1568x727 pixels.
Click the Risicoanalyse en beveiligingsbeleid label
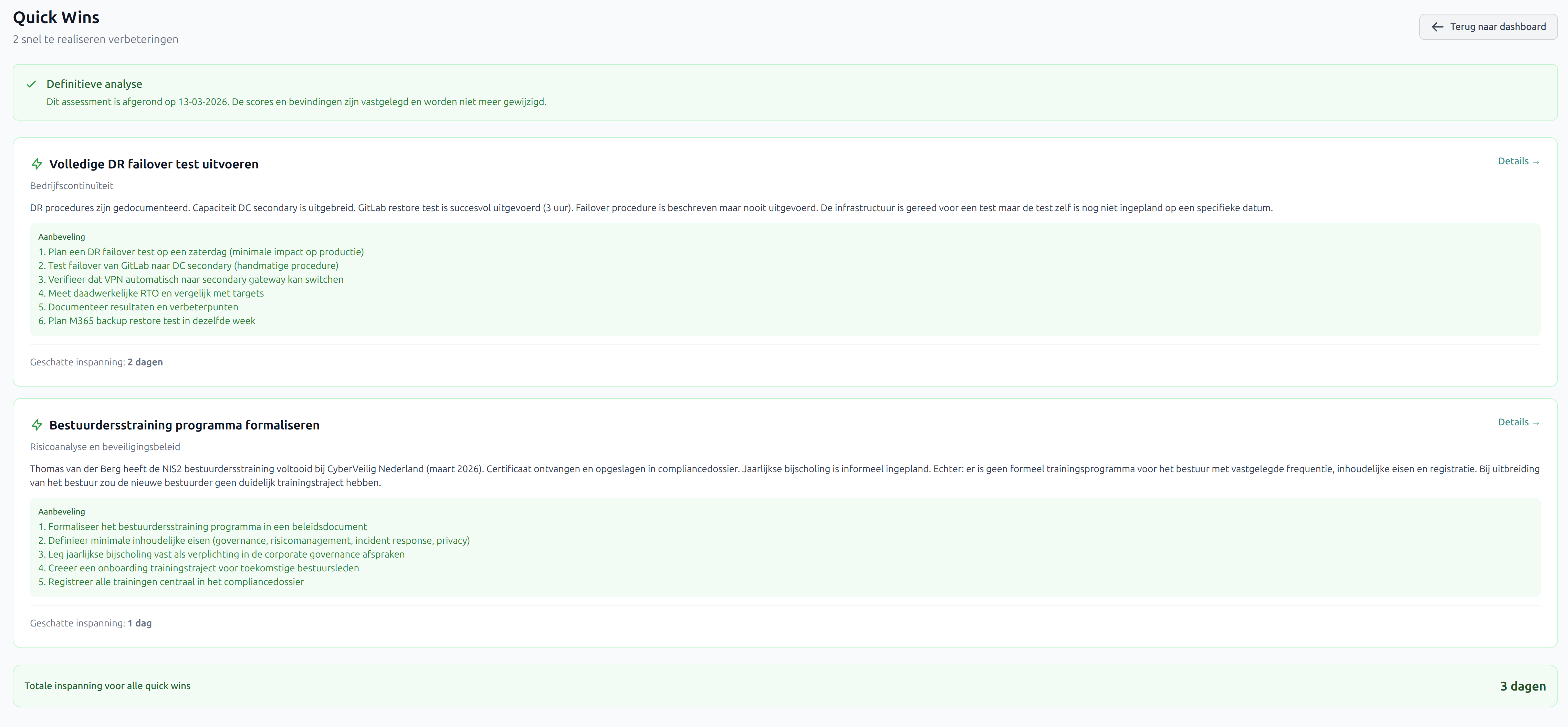click(x=105, y=447)
